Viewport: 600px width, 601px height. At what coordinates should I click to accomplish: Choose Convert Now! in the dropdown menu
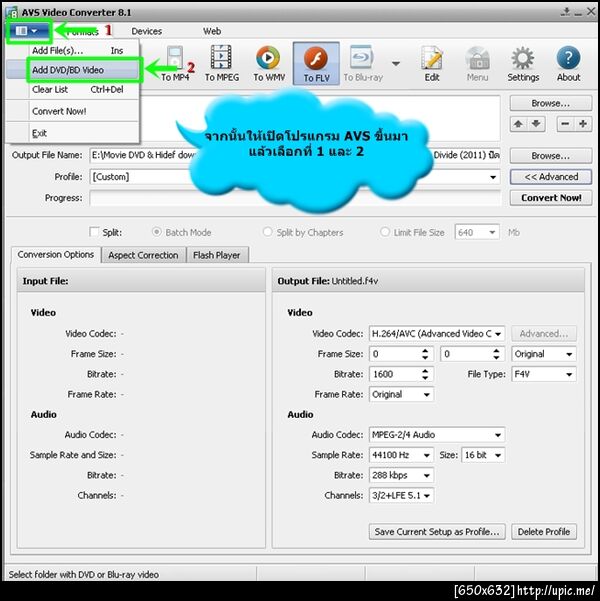pyautogui.click(x=73, y=112)
